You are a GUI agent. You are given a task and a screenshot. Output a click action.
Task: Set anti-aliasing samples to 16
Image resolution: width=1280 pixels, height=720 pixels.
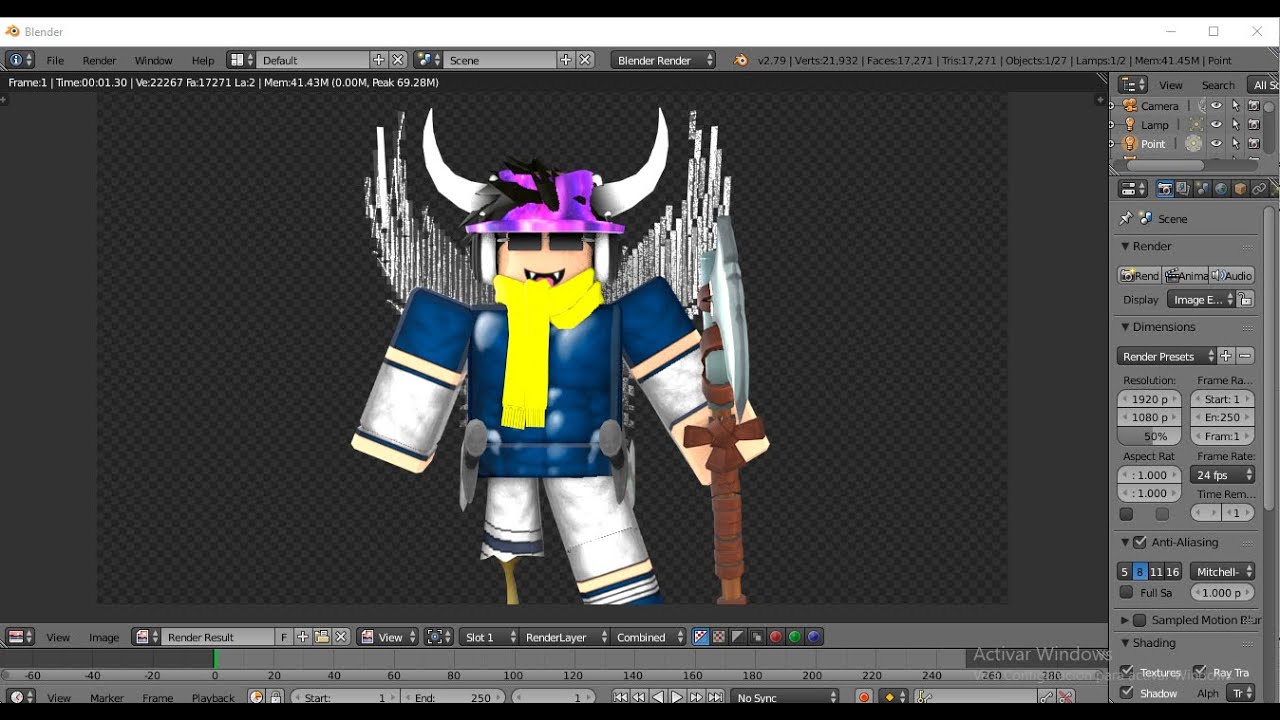click(1173, 572)
